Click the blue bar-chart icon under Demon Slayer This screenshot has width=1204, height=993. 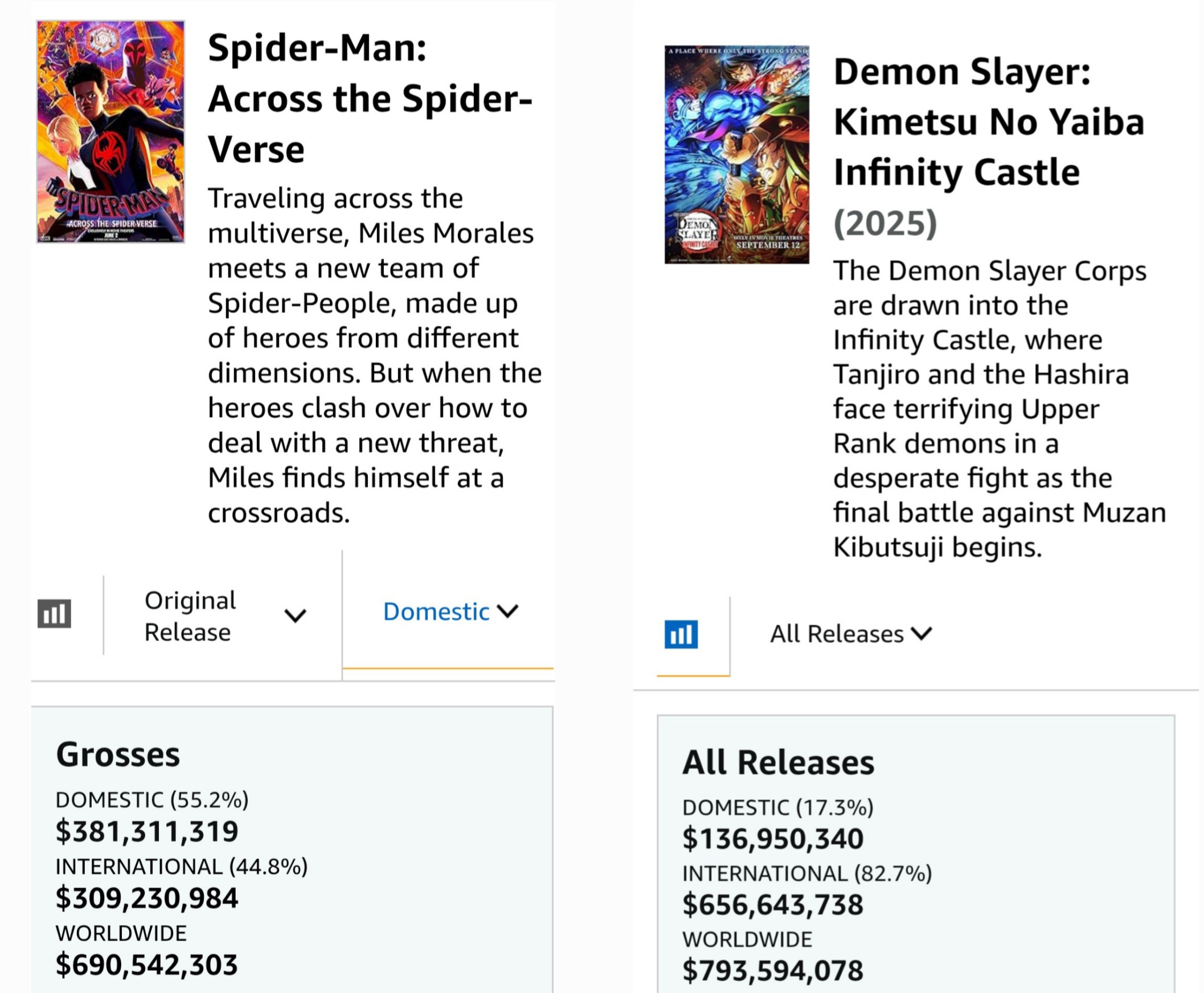681,634
